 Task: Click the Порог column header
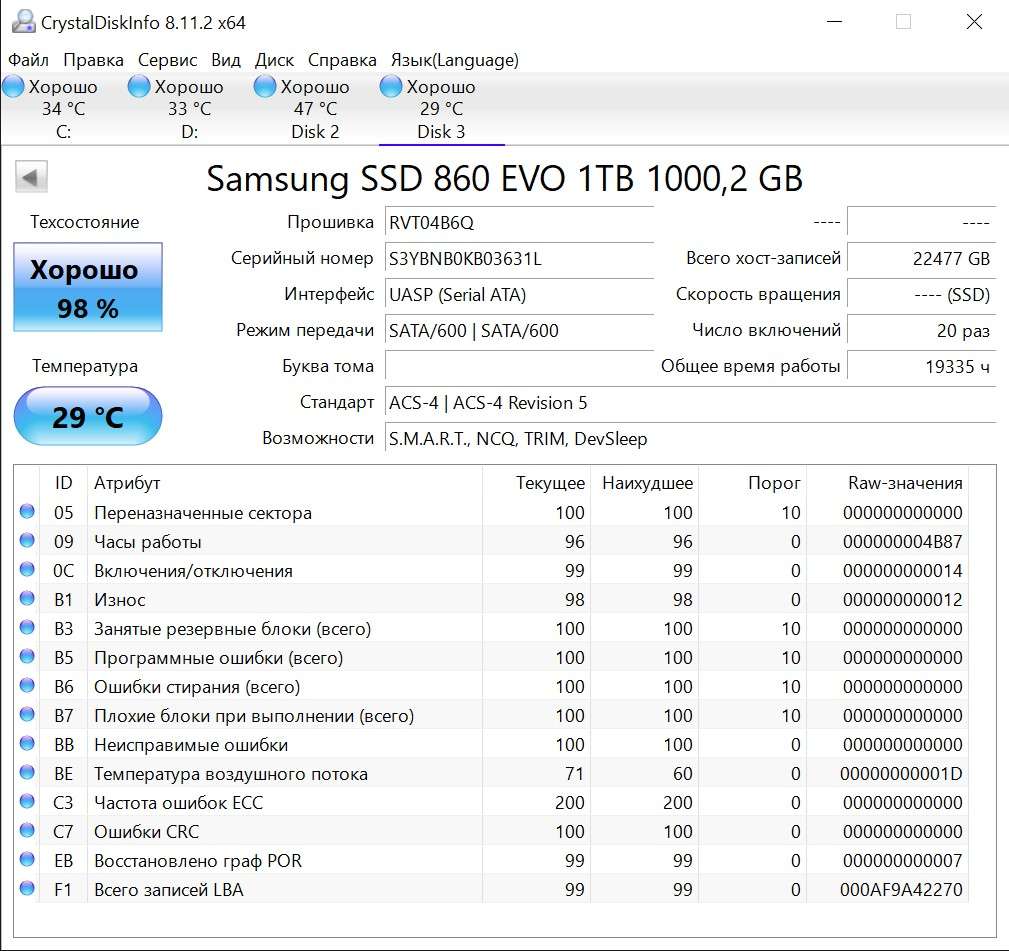click(752, 483)
